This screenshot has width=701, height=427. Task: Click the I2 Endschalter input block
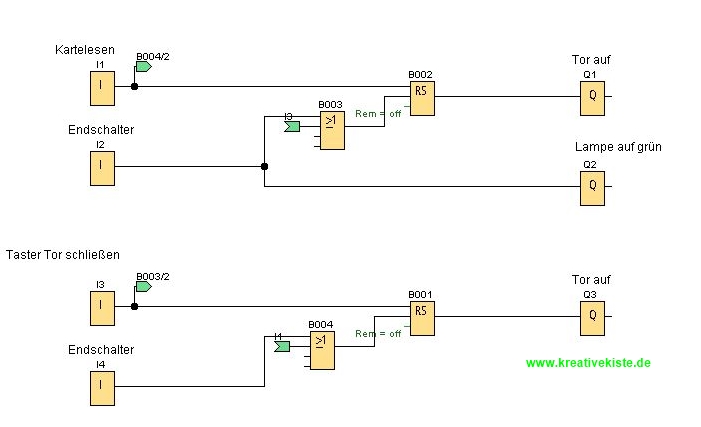click(x=102, y=167)
